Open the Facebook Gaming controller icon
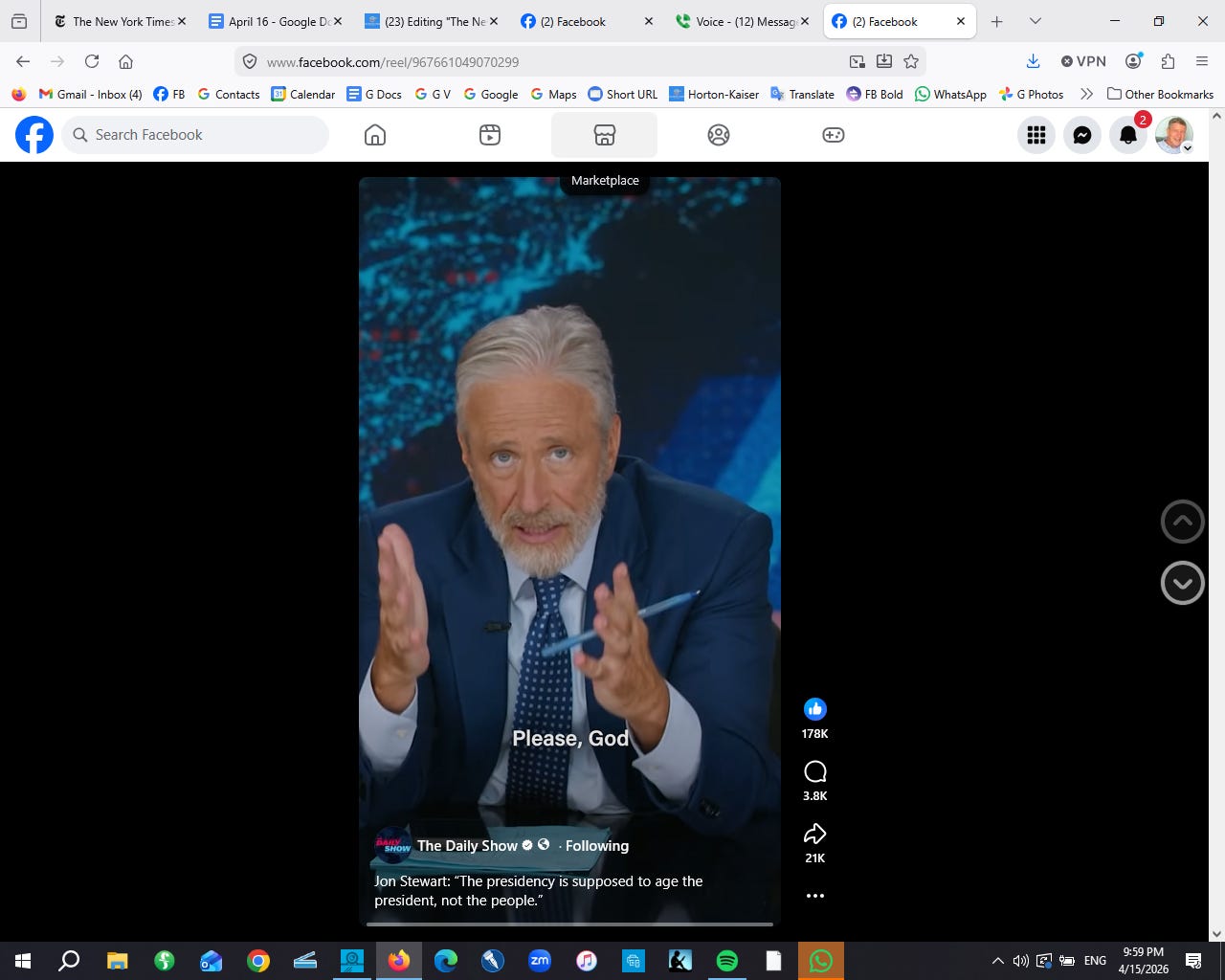1225x980 pixels. tap(834, 135)
